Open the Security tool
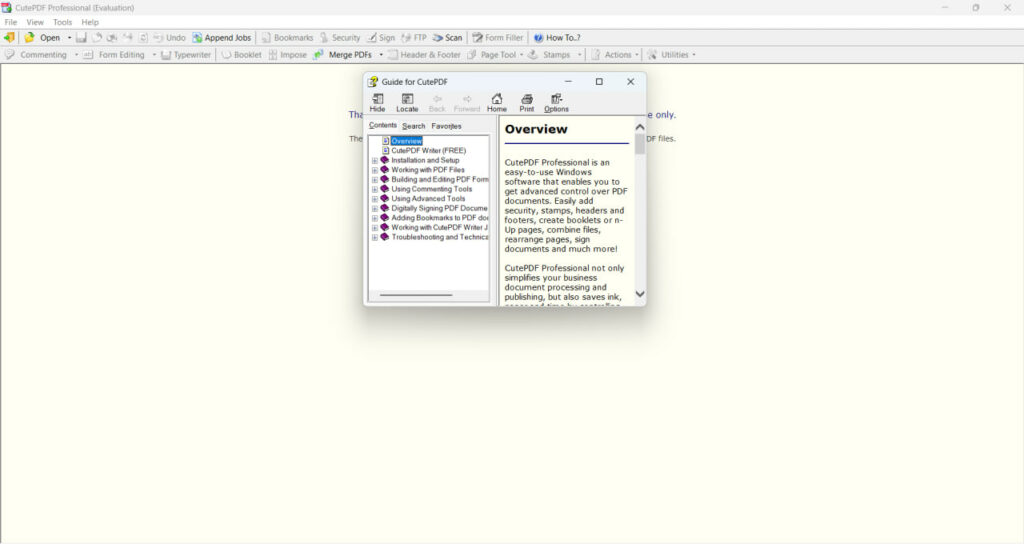The height and width of the screenshot is (544, 1024). (x=340, y=38)
